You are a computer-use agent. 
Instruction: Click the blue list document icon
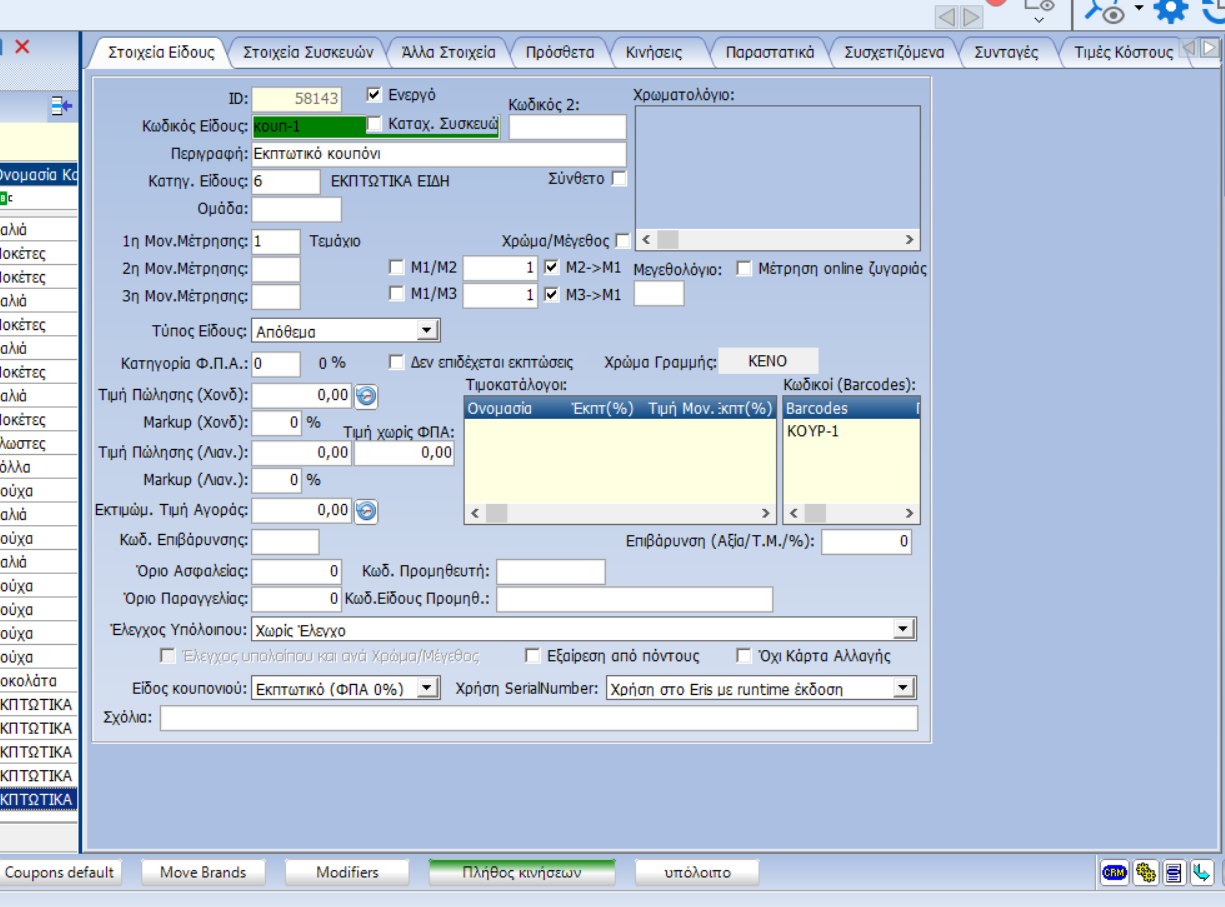point(1174,873)
